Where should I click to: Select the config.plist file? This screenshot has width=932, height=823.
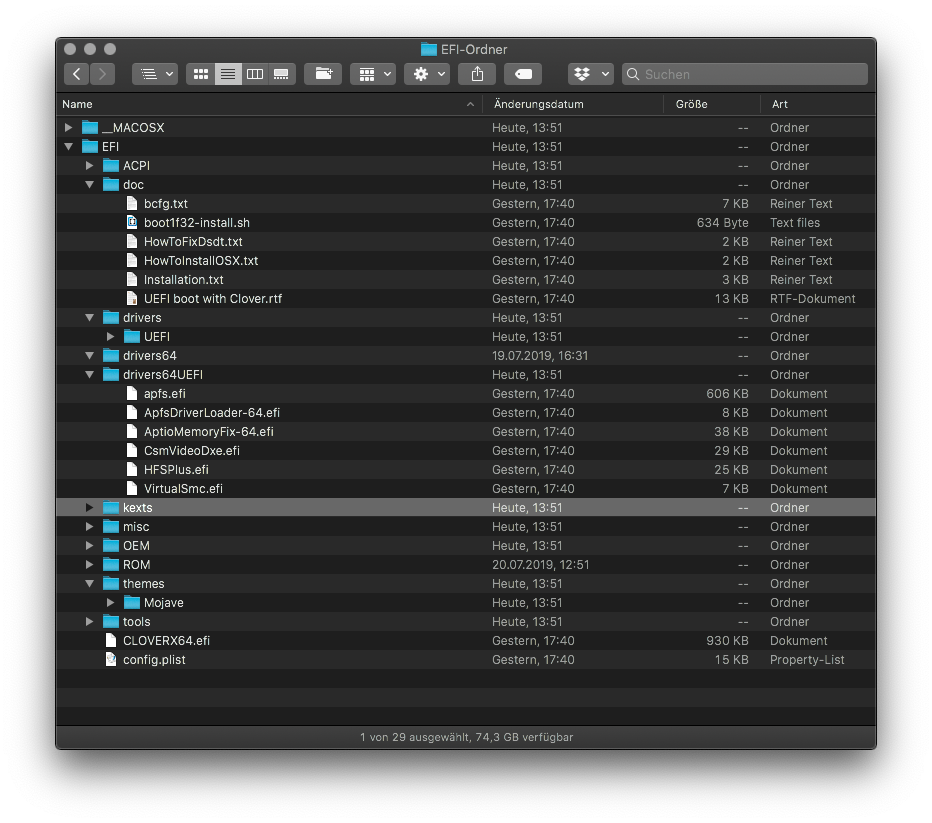154,660
